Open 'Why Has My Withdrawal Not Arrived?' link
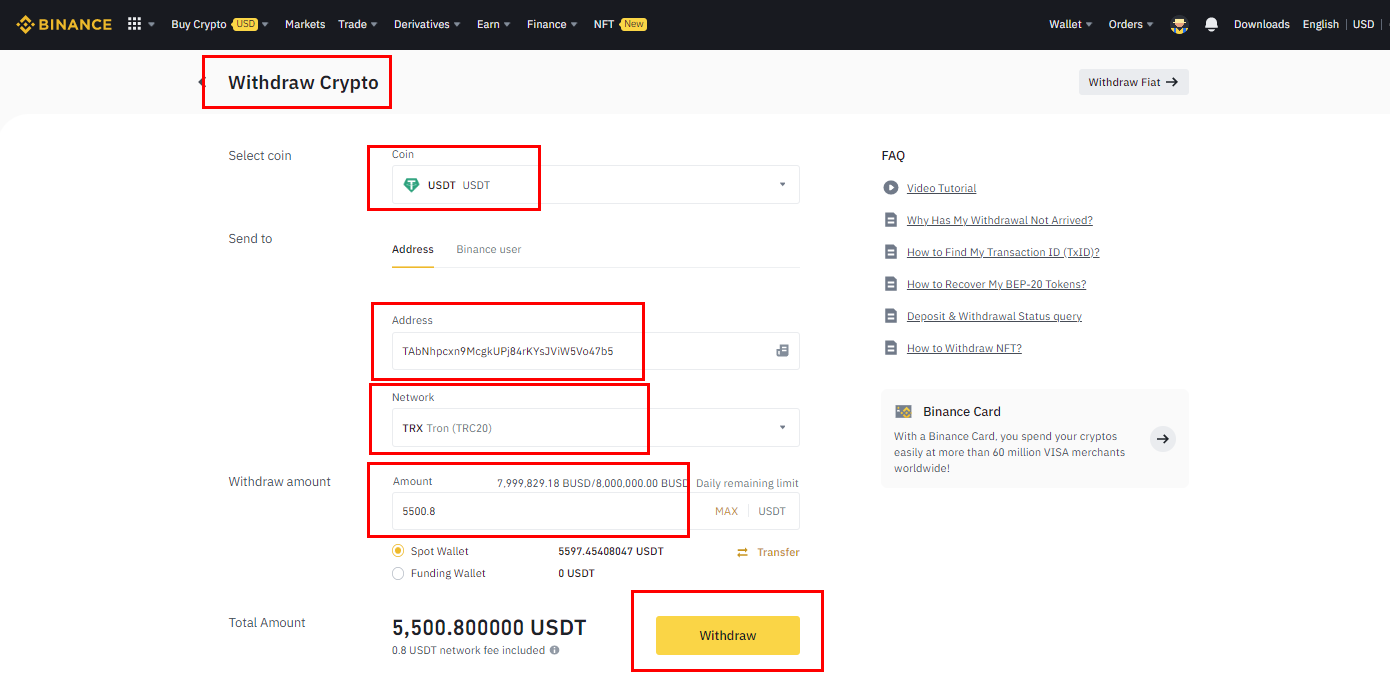 999,220
